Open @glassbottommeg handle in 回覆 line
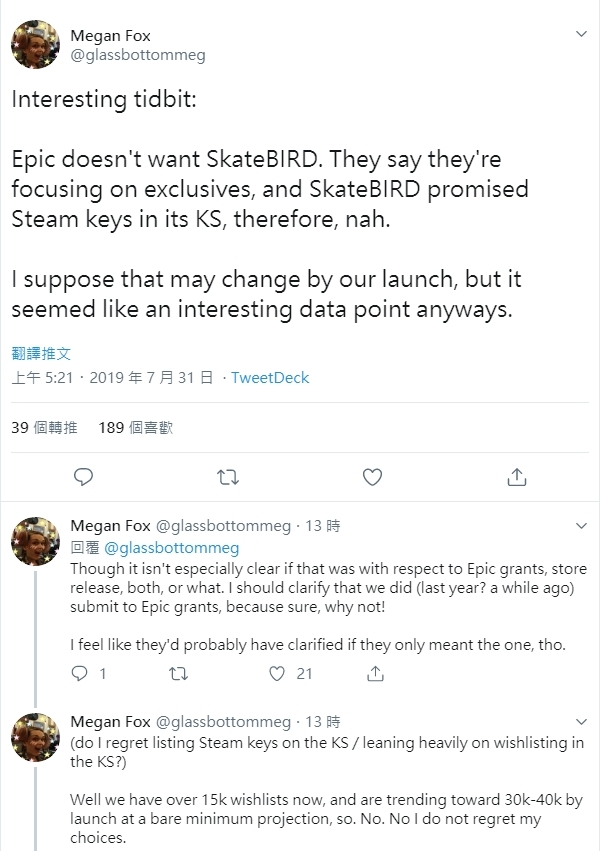 point(172,548)
